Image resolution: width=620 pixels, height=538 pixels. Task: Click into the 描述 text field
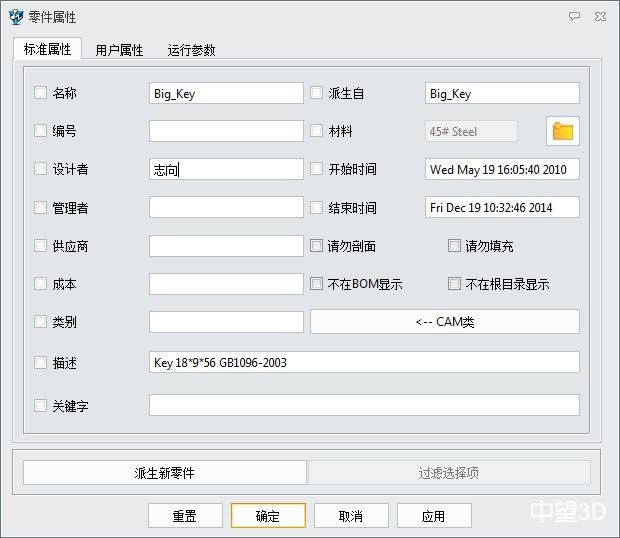coord(364,362)
